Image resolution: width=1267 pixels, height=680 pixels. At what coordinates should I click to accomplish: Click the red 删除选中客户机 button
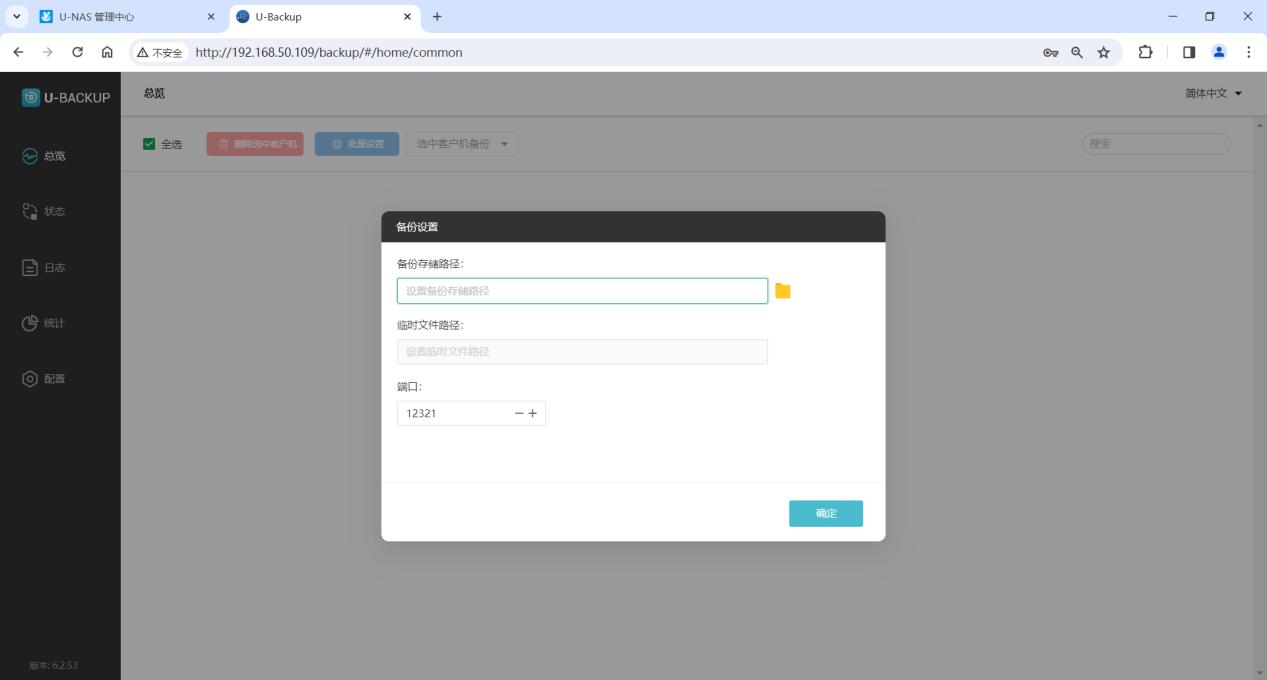click(255, 144)
